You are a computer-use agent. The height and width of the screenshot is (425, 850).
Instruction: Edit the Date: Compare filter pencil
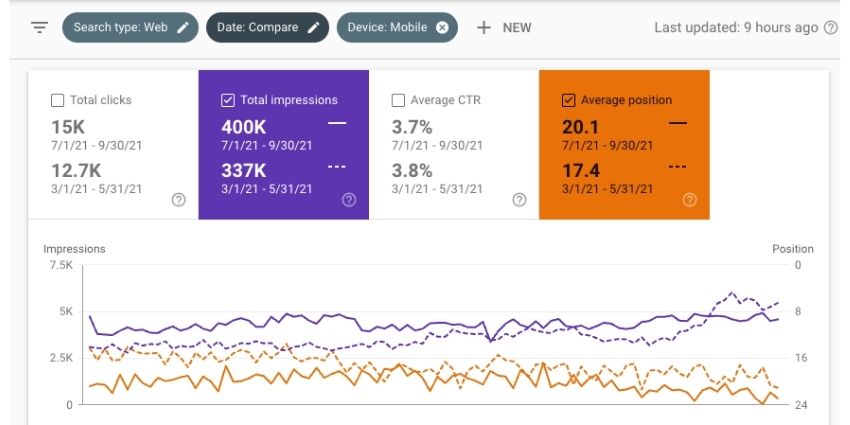(313, 28)
